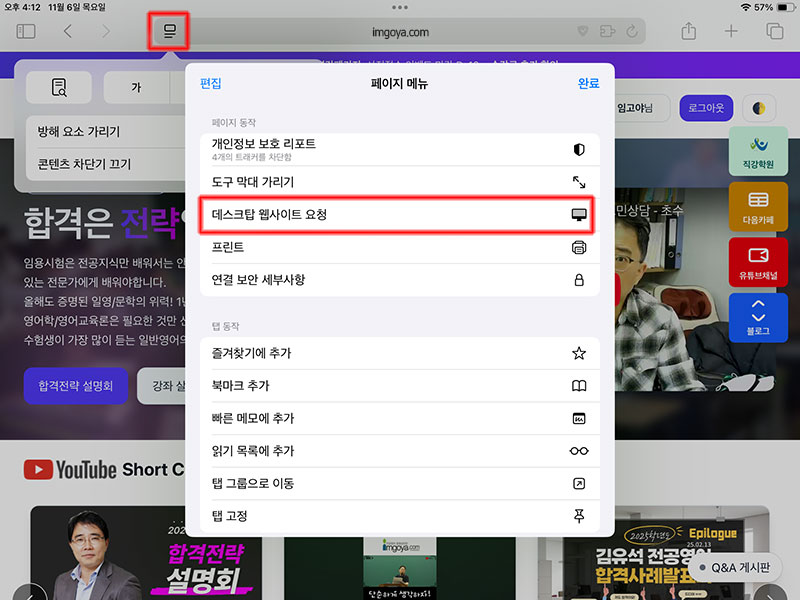The width and height of the screenshot is (800, 600).
Task: Click the 합격전략 설명회 button
Action: pyautogui.click(x=76, y=386)
